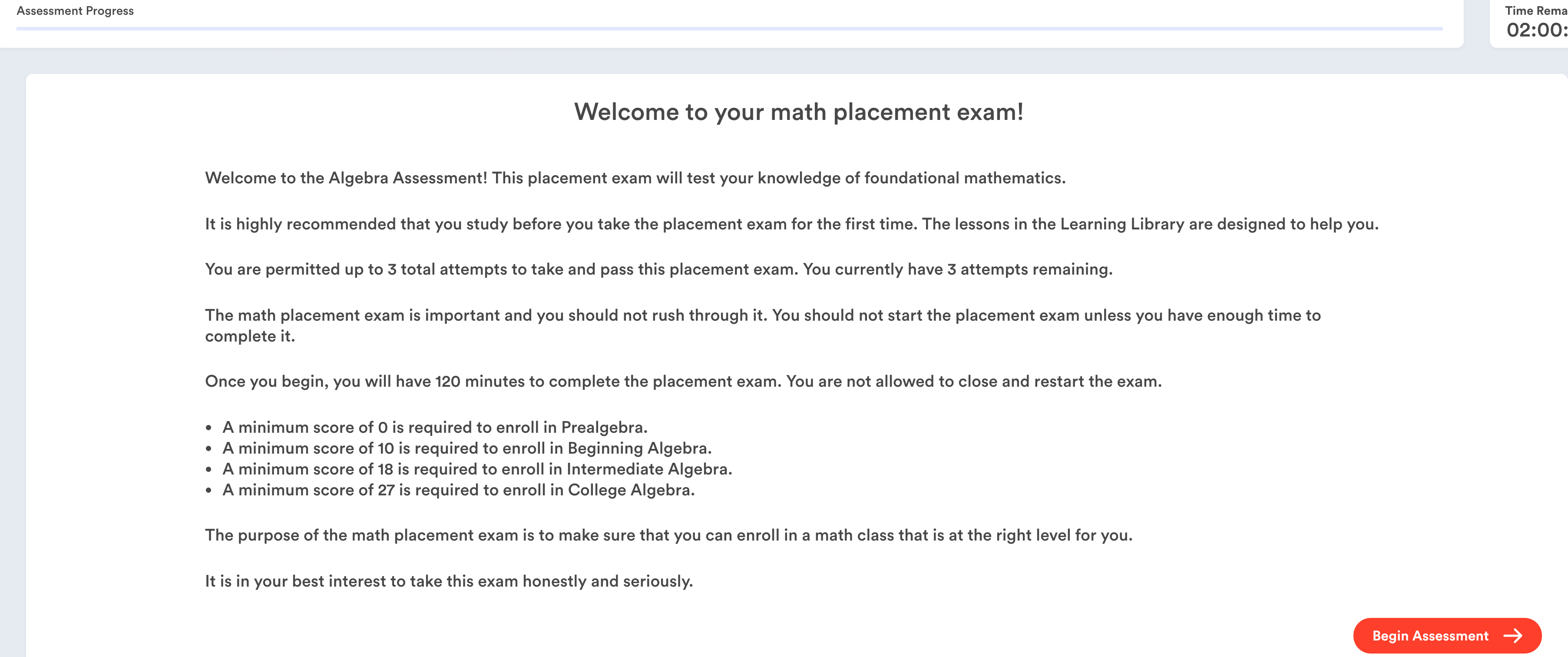
Task: Select the Beginning Algebra minimum score bullet
Action: [x=467, y=448]
